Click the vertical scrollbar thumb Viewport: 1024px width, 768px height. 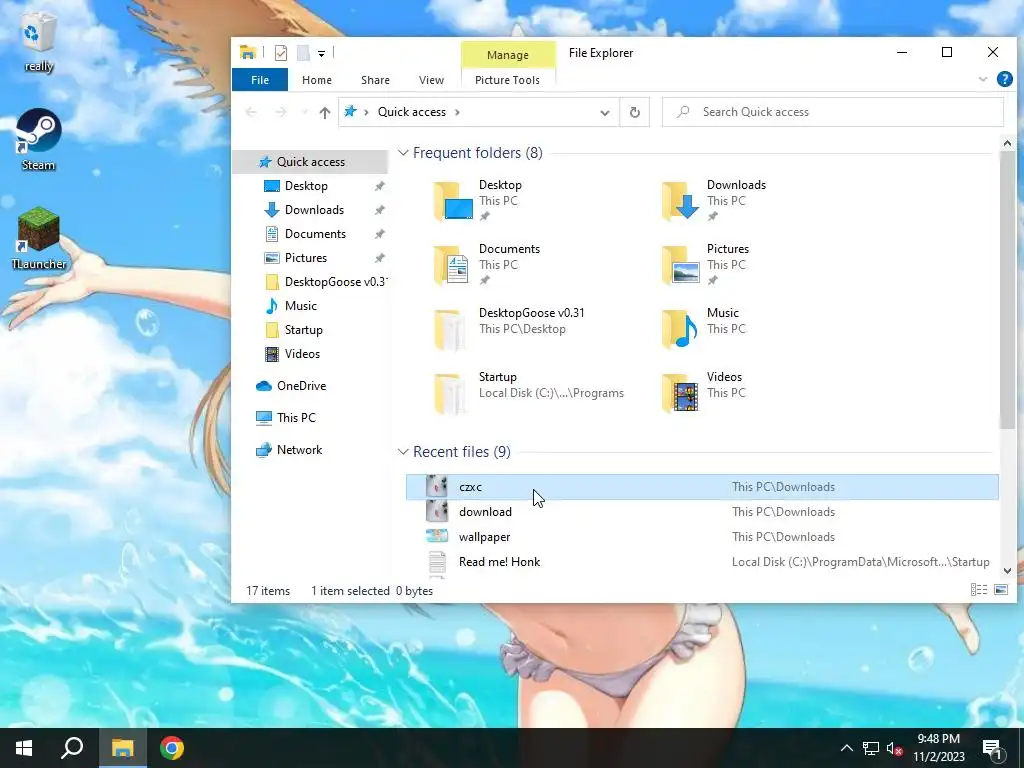point(1007,290)
